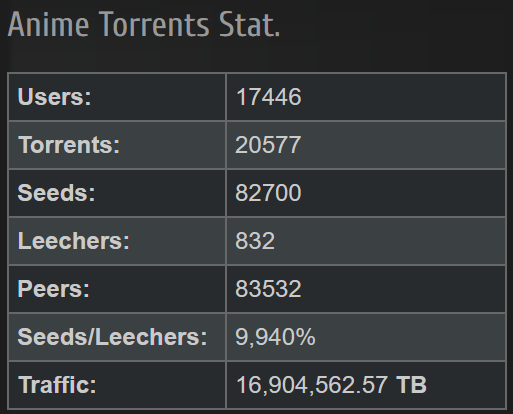The width and height of the screenshot is (513, 414).
Task: Select the Seeds: label cell
Action: (117, 193)
